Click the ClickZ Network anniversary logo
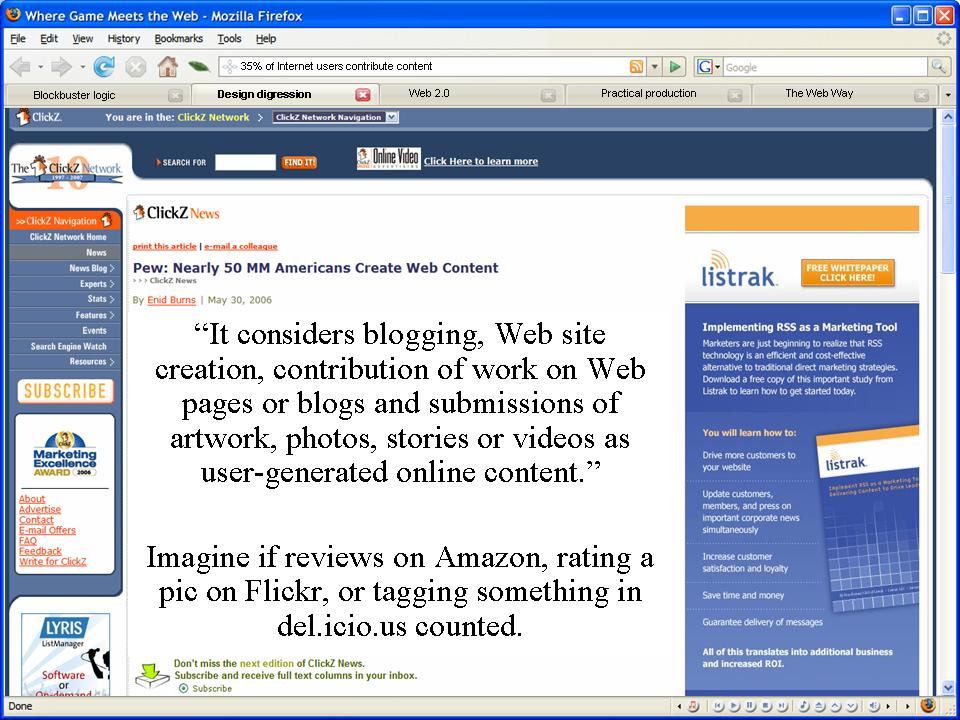 (67, 171)
